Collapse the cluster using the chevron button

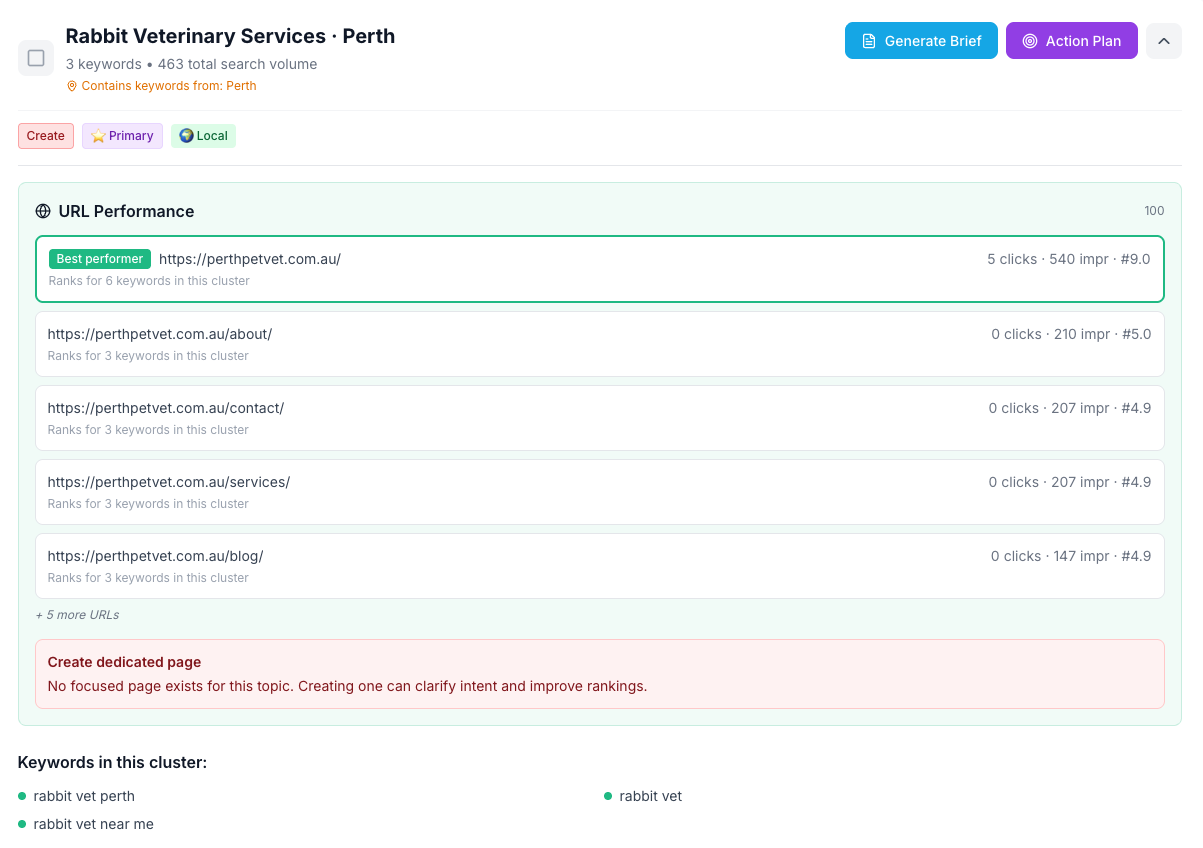(x=1164, y=41)
